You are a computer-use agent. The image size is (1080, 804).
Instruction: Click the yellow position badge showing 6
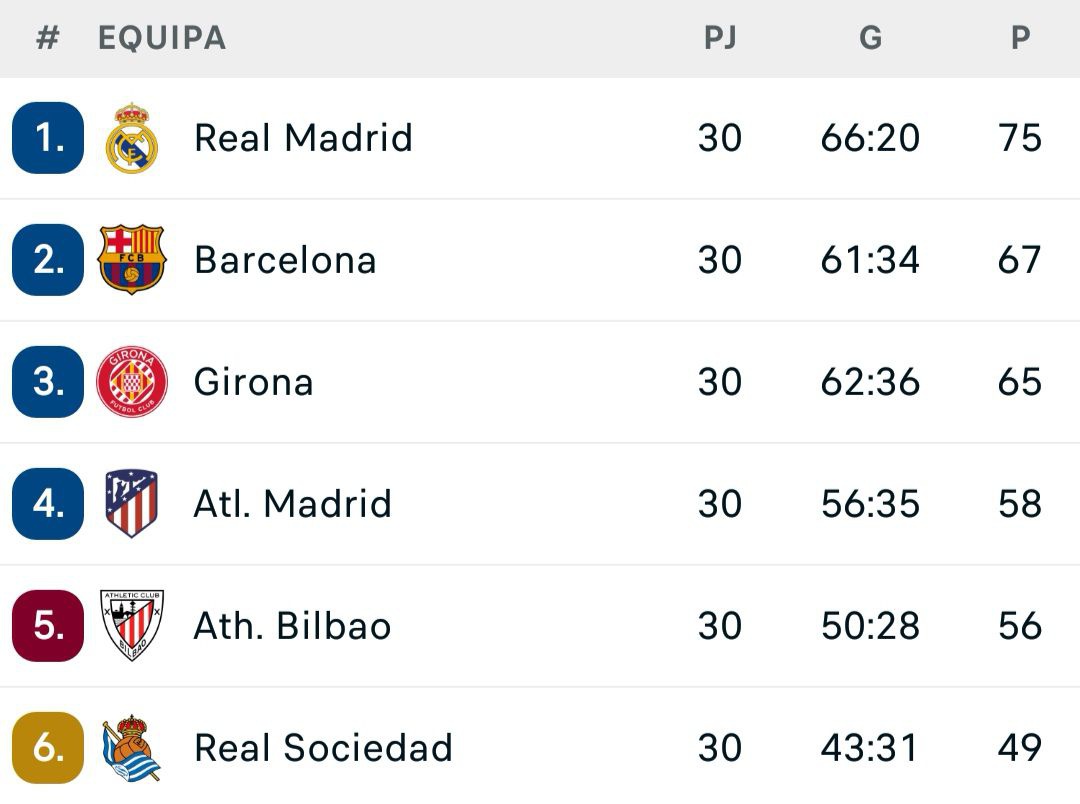click(x=47, y=747)
